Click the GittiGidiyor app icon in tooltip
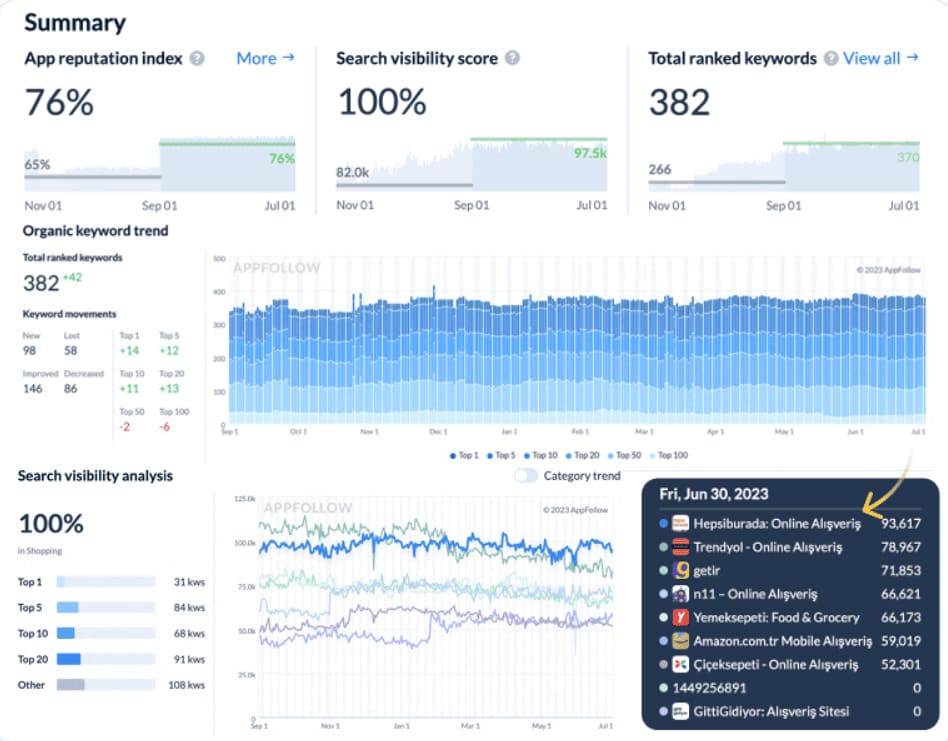 pyautogui.click(x=681, y=711)
